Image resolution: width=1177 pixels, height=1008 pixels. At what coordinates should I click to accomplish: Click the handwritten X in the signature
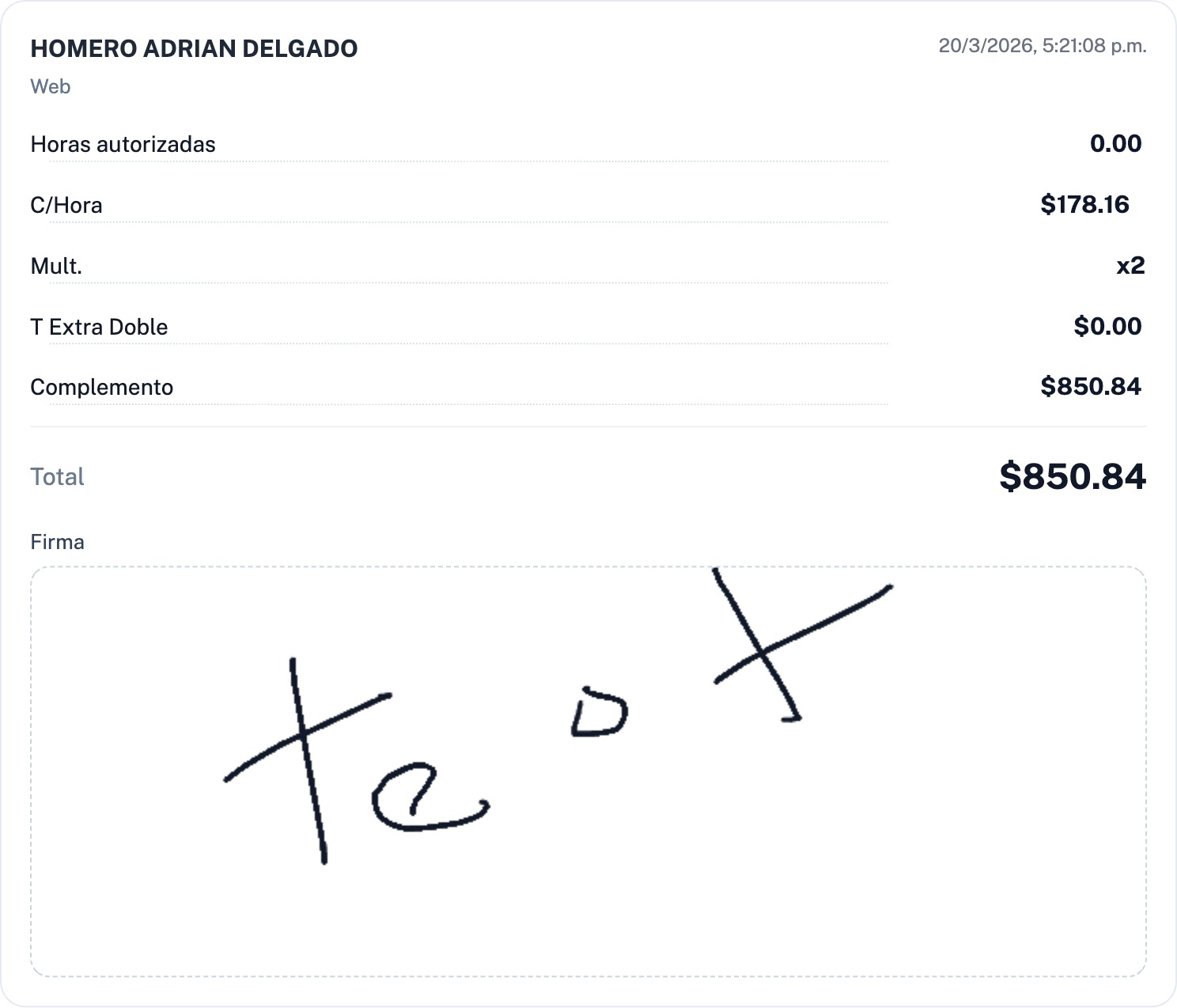tap(763, 652)
